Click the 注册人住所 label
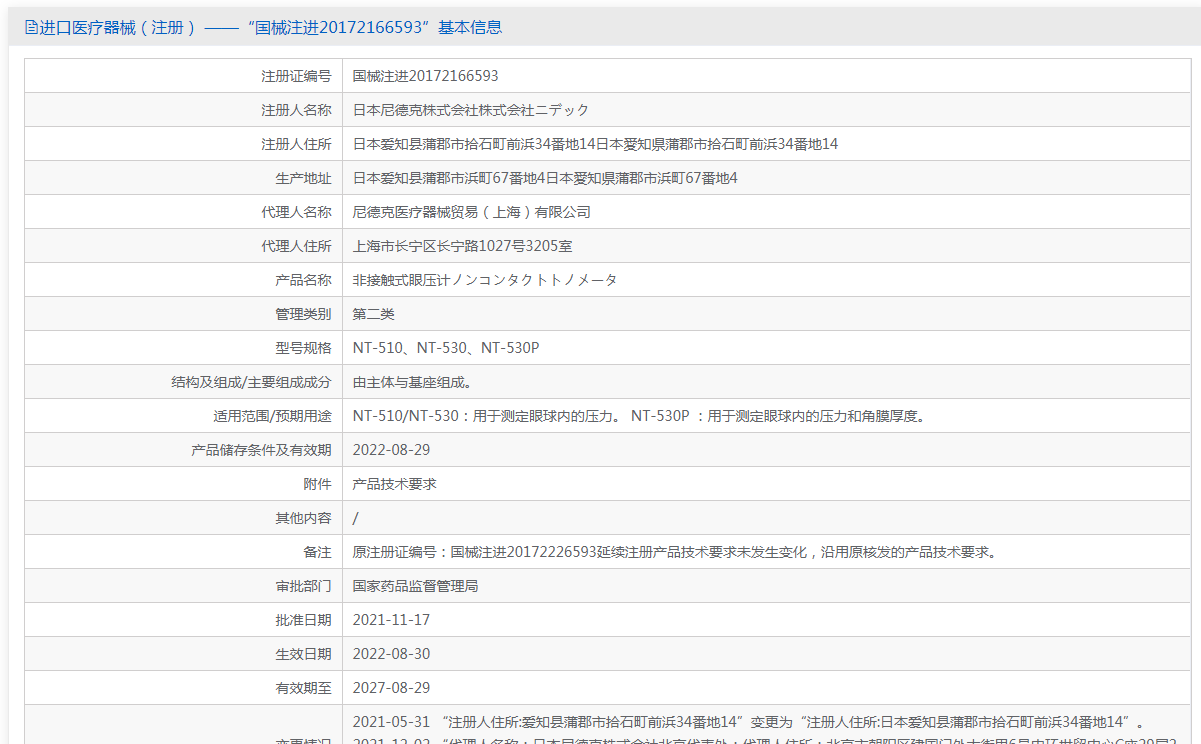Screen dimensions: 1201x744 pyautogui.click(x=296, y=144)
